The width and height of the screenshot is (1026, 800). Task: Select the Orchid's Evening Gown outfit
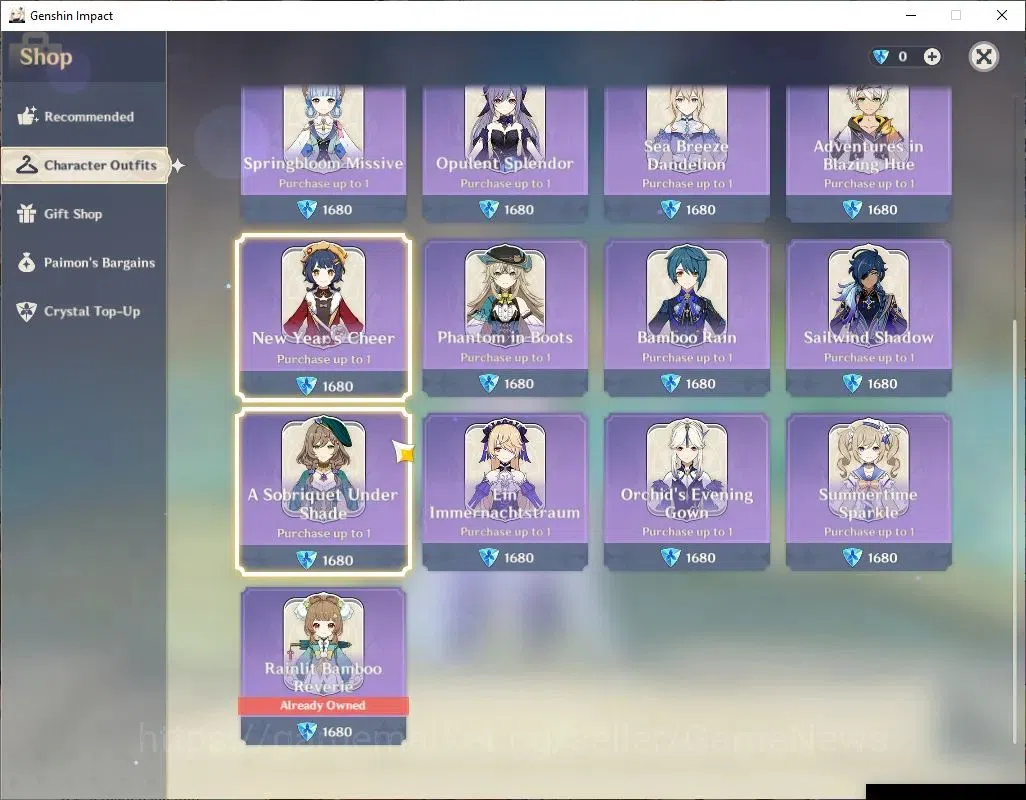pyautogui.click(x=686, y=492)
